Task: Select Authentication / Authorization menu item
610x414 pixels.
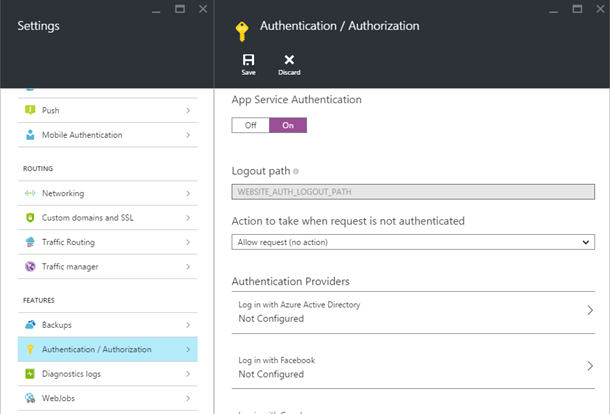Action: (108, 349)
